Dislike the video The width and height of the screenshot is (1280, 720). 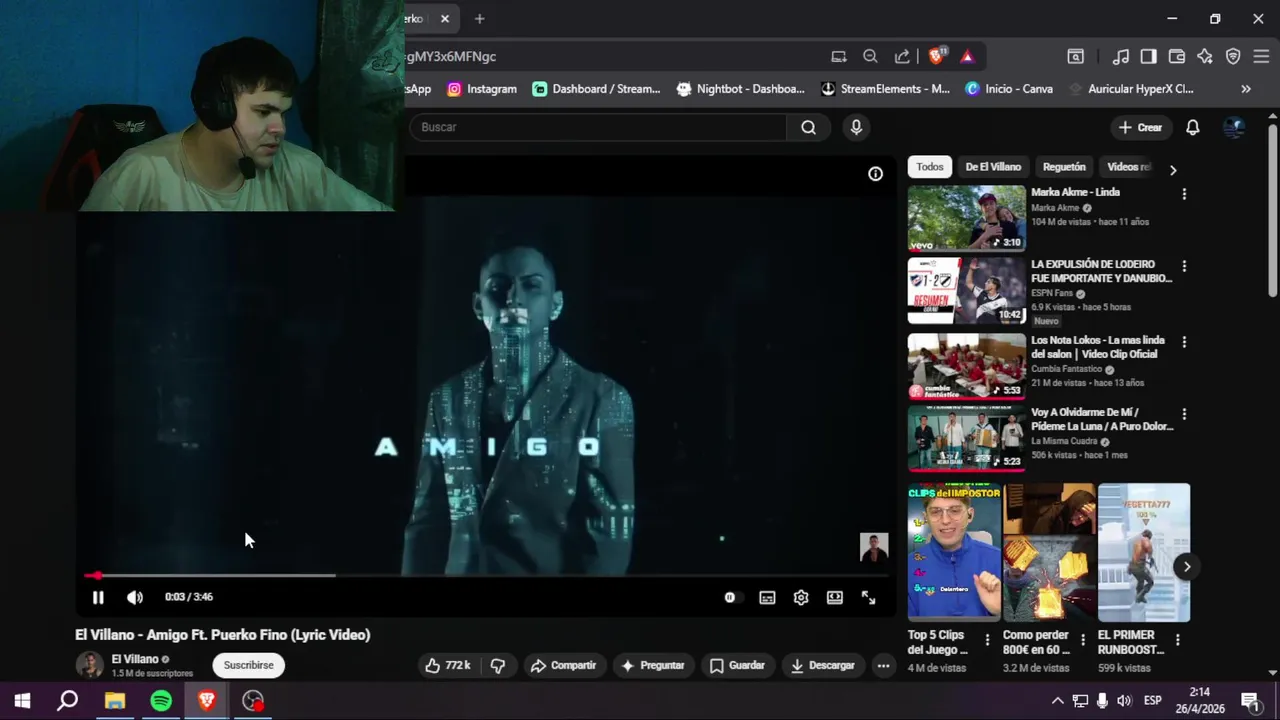pos(498,665)
